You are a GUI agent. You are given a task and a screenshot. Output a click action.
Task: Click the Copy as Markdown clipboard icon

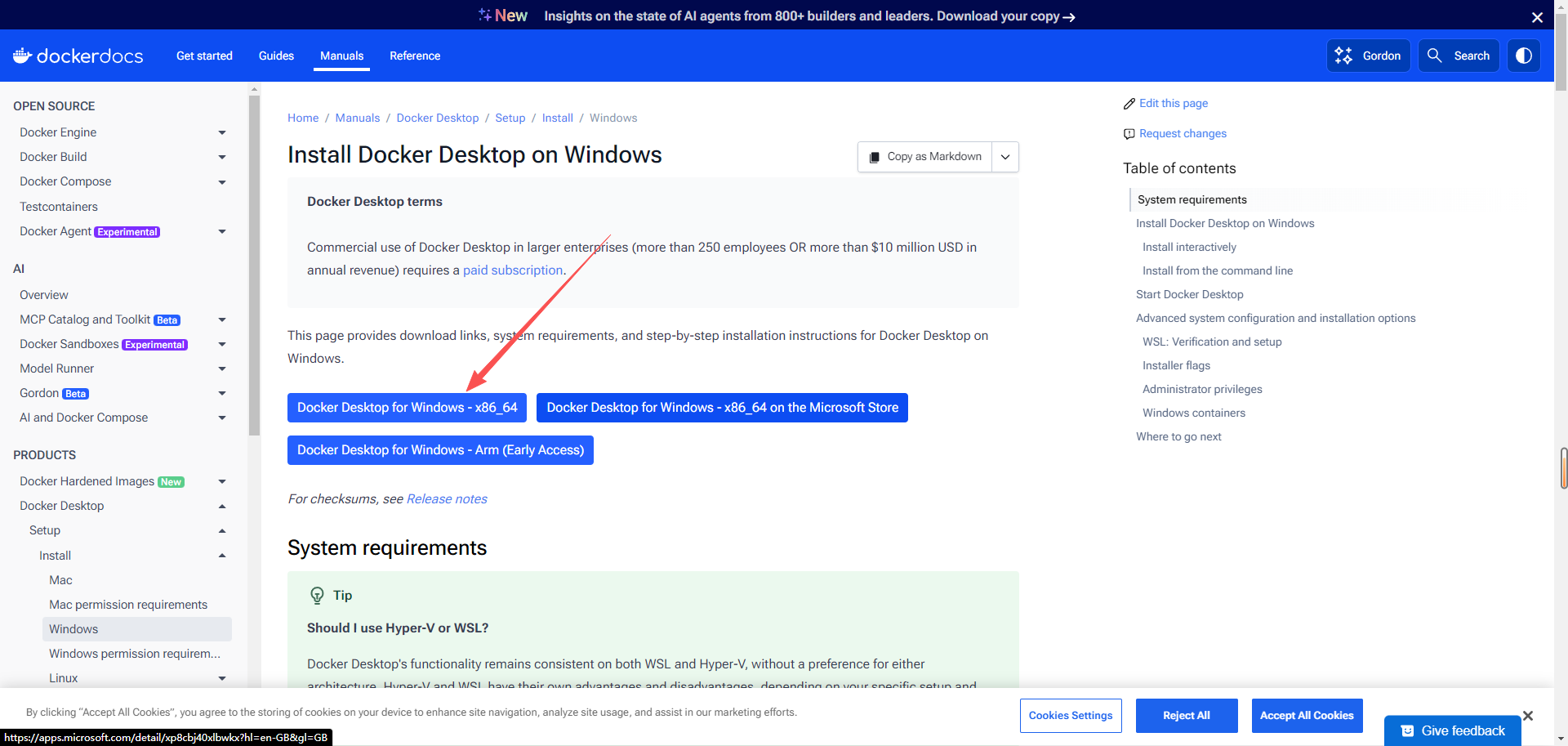(875, 157)
